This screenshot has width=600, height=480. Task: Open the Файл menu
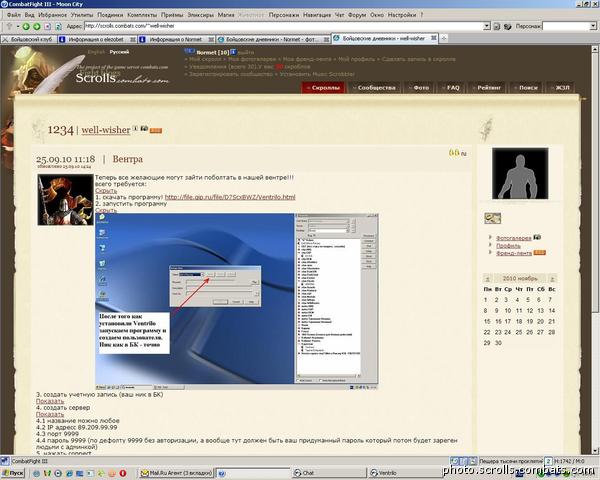(13, 15)
